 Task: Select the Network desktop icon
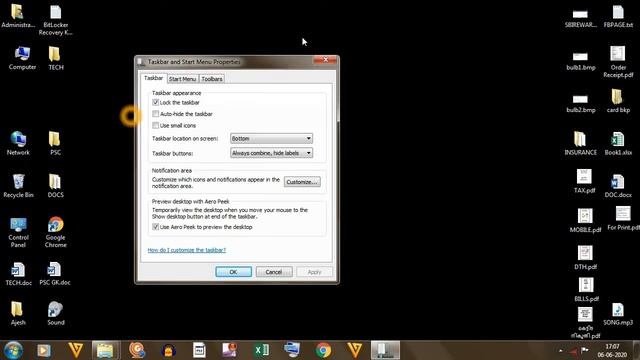pyautogui.click(x=18, y=143)
